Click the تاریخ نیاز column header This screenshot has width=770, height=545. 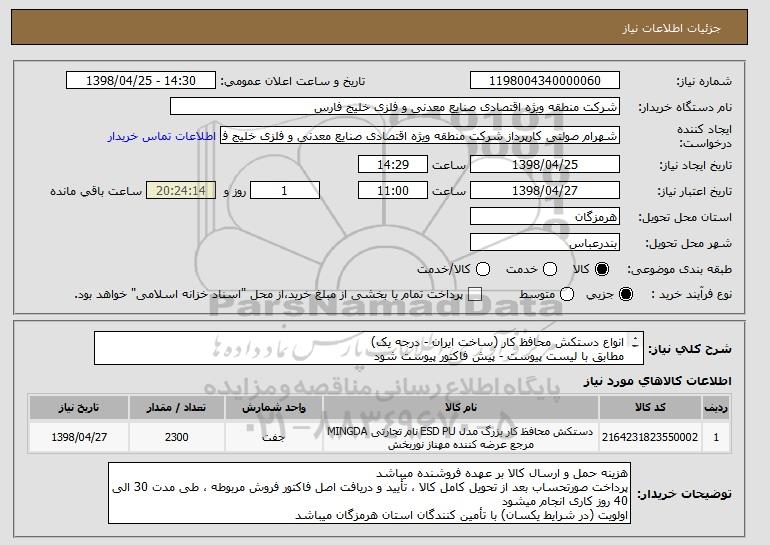pos(79,408)
